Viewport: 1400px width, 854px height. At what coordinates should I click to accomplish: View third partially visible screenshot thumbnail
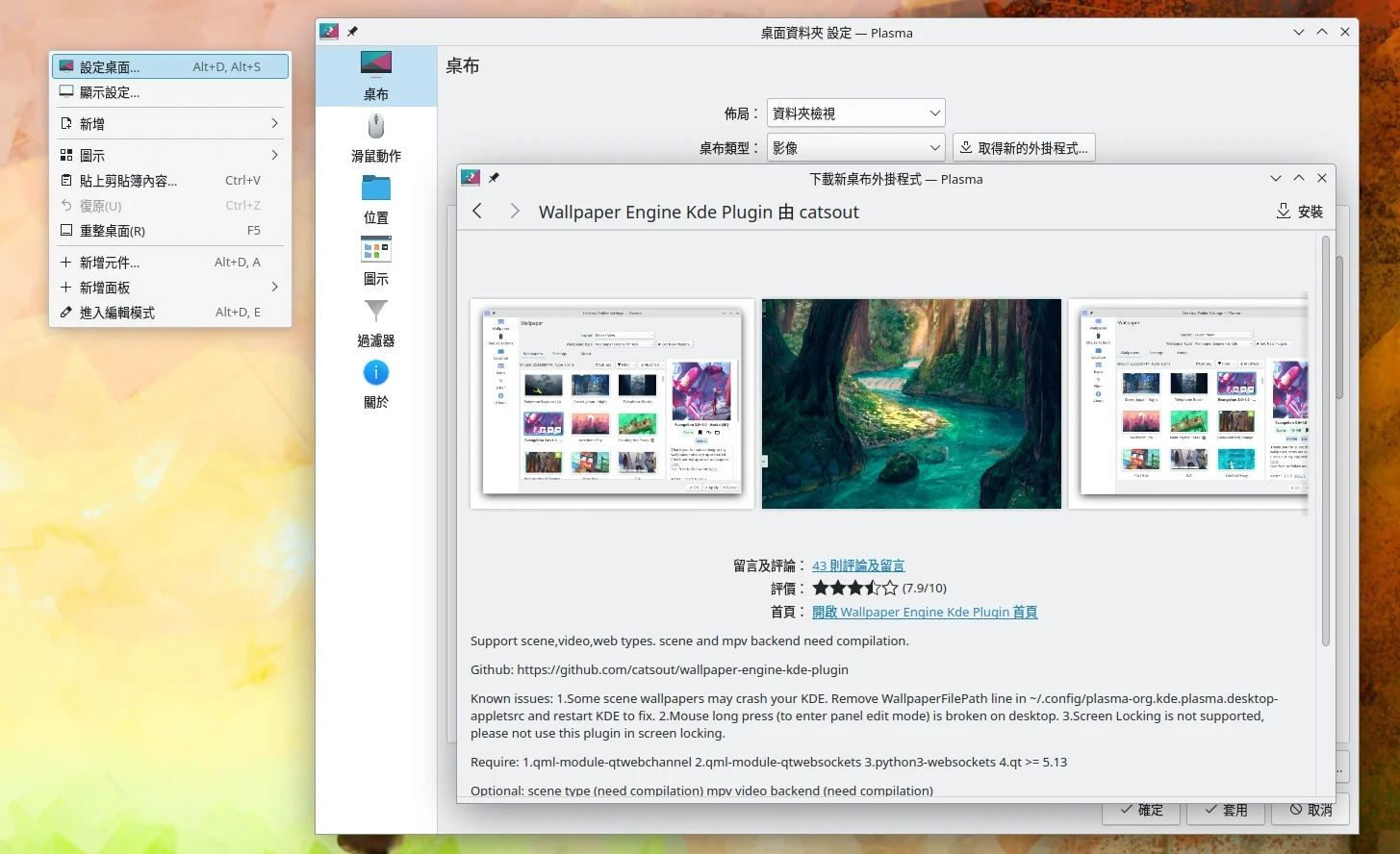point(1188,403)
